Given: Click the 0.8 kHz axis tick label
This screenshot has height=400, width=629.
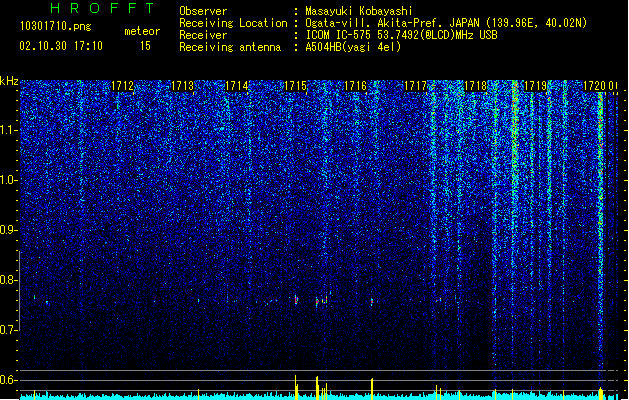Looking at the screenshot, I should 9,280.
